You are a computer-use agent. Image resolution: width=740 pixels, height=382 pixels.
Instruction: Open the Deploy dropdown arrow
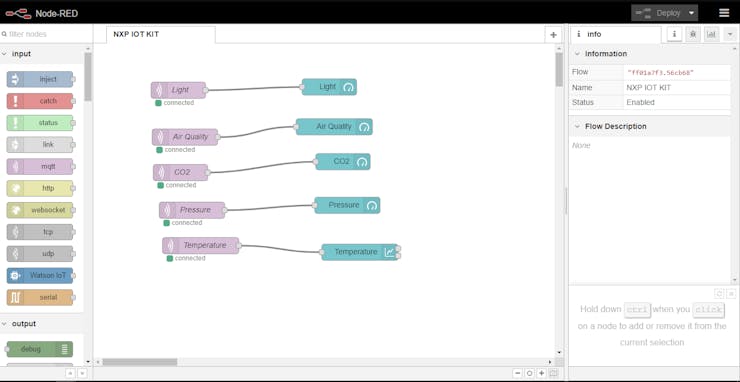click(692, 13)
